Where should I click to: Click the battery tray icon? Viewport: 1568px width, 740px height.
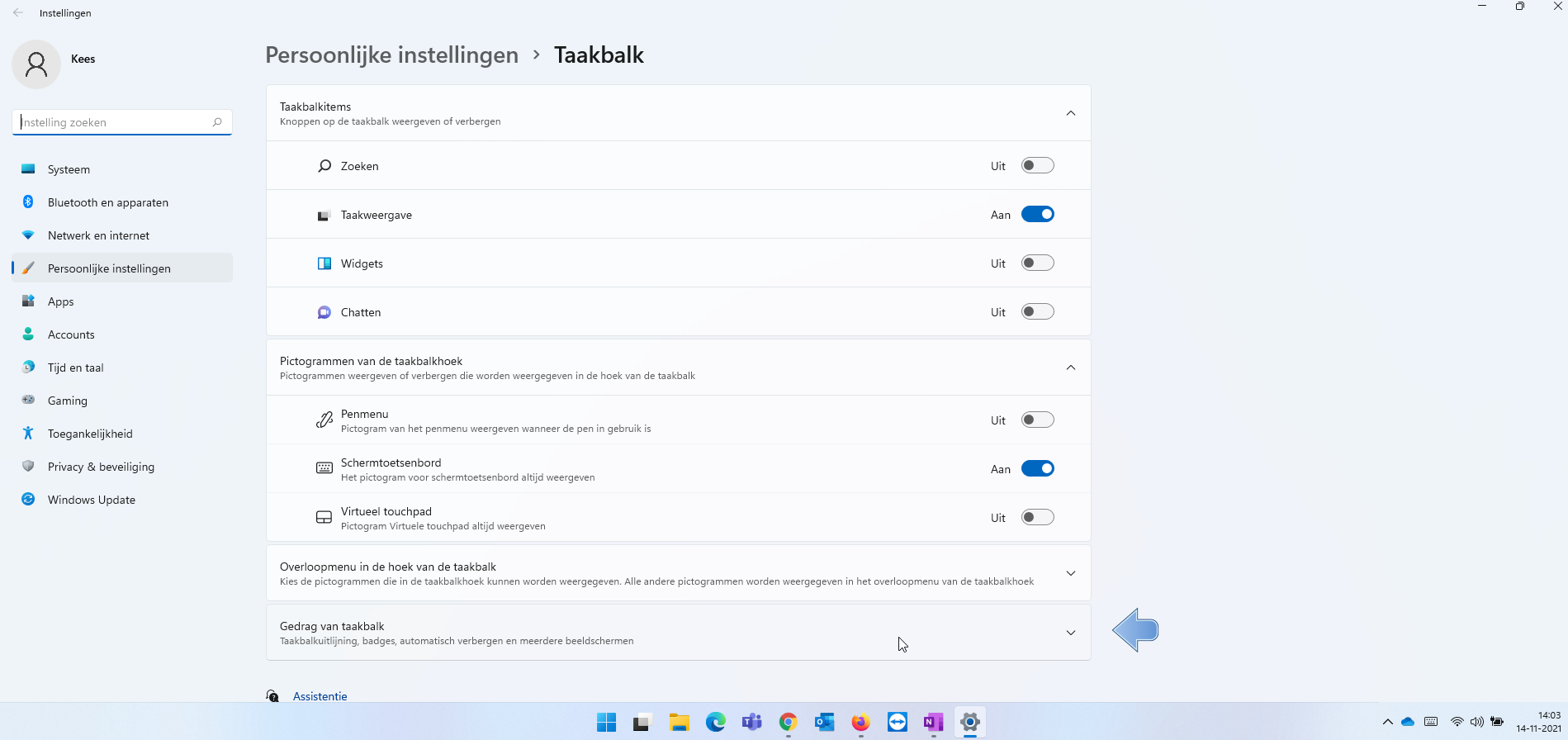(x=1497, y=722)
